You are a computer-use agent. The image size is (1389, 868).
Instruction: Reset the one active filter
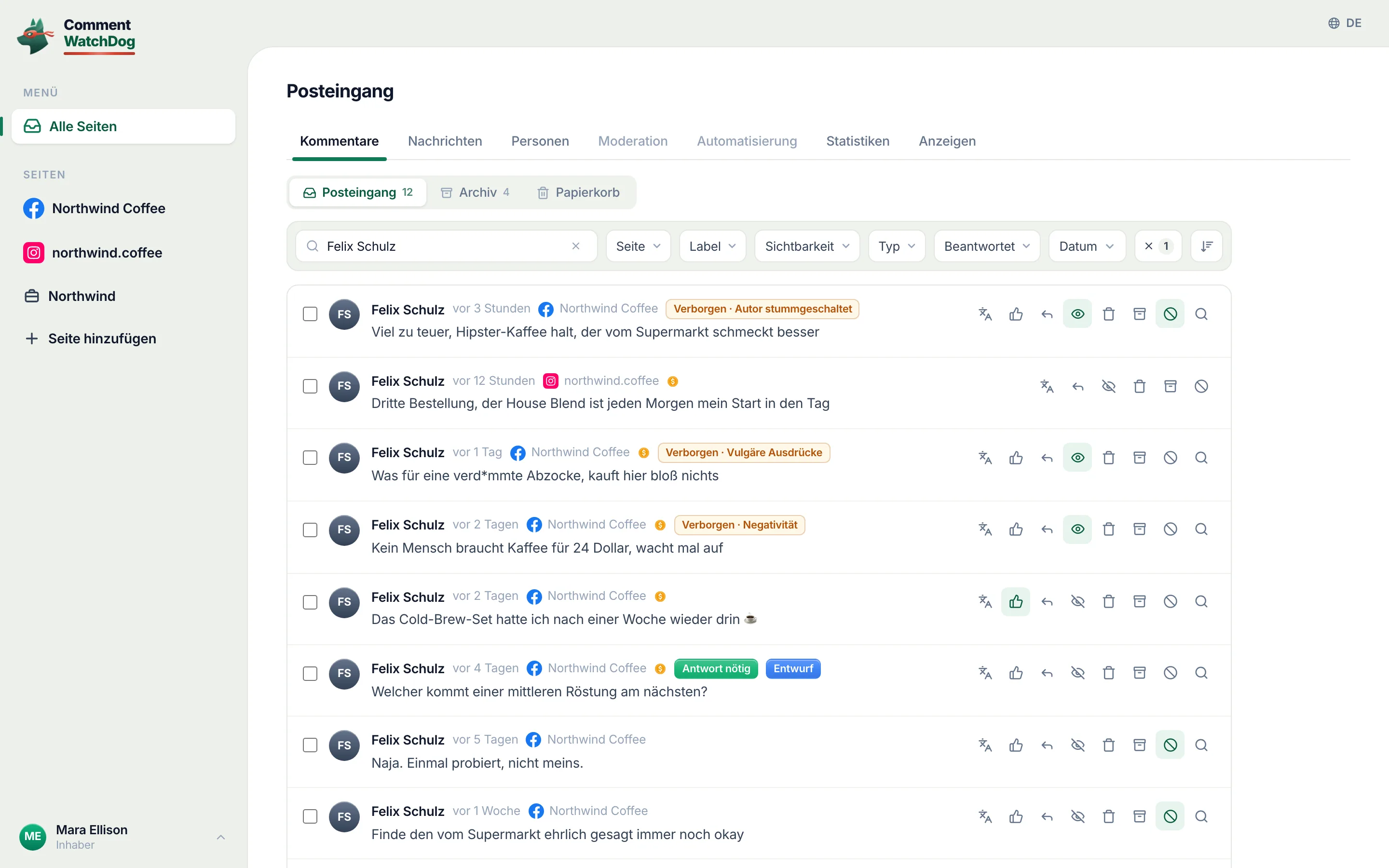click(x=1157, y=246)
